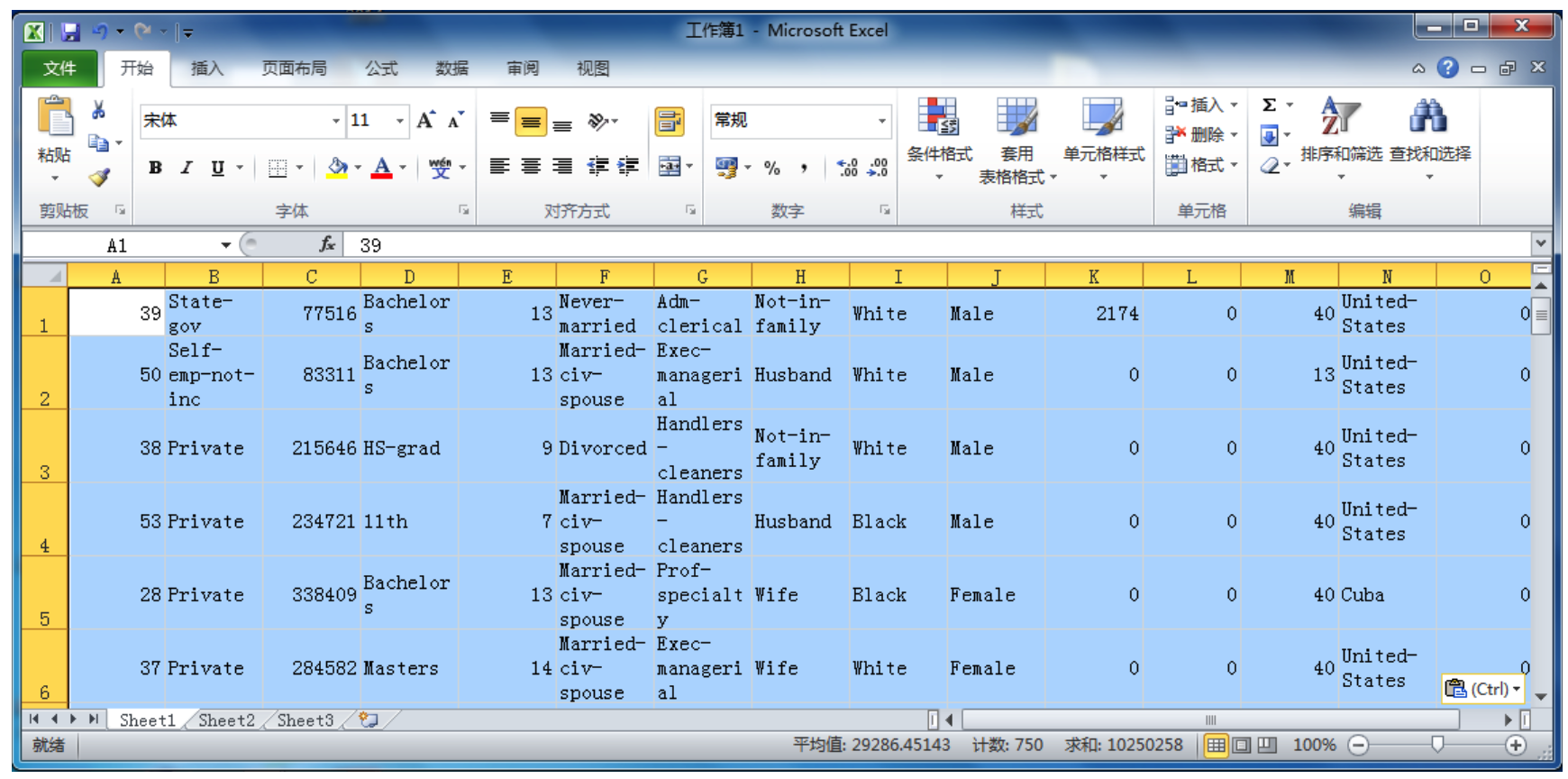Click the zoom slider handle
Screen dimensions: 1568x779
(x=1437, y=744)
